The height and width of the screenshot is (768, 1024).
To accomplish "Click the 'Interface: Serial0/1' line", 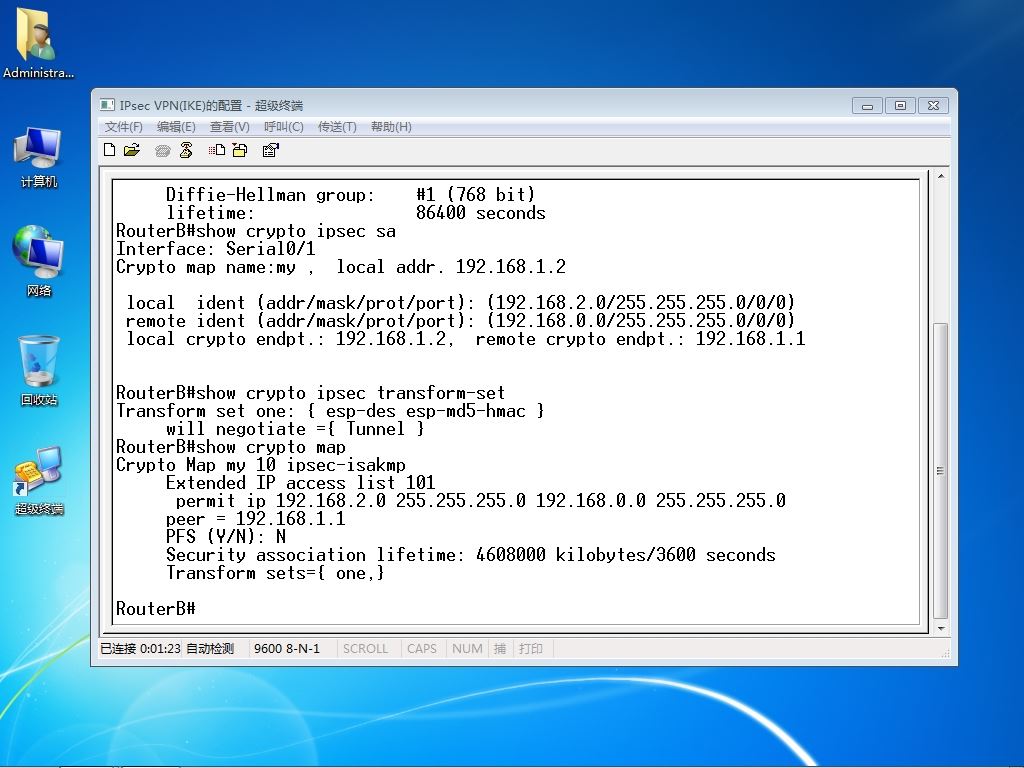I will click(216, 249).
